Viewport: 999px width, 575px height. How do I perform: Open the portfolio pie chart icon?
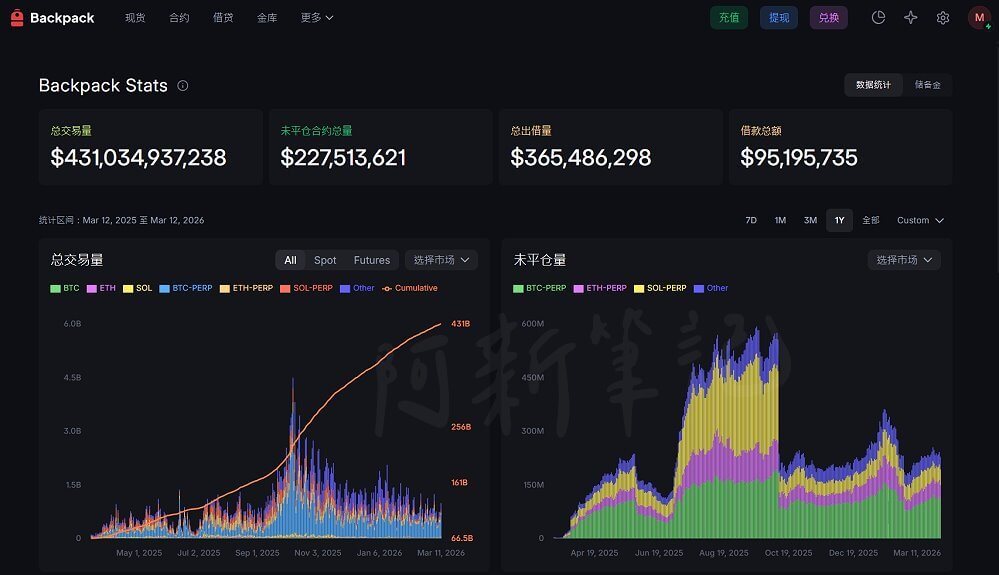[x=878, y=18]
